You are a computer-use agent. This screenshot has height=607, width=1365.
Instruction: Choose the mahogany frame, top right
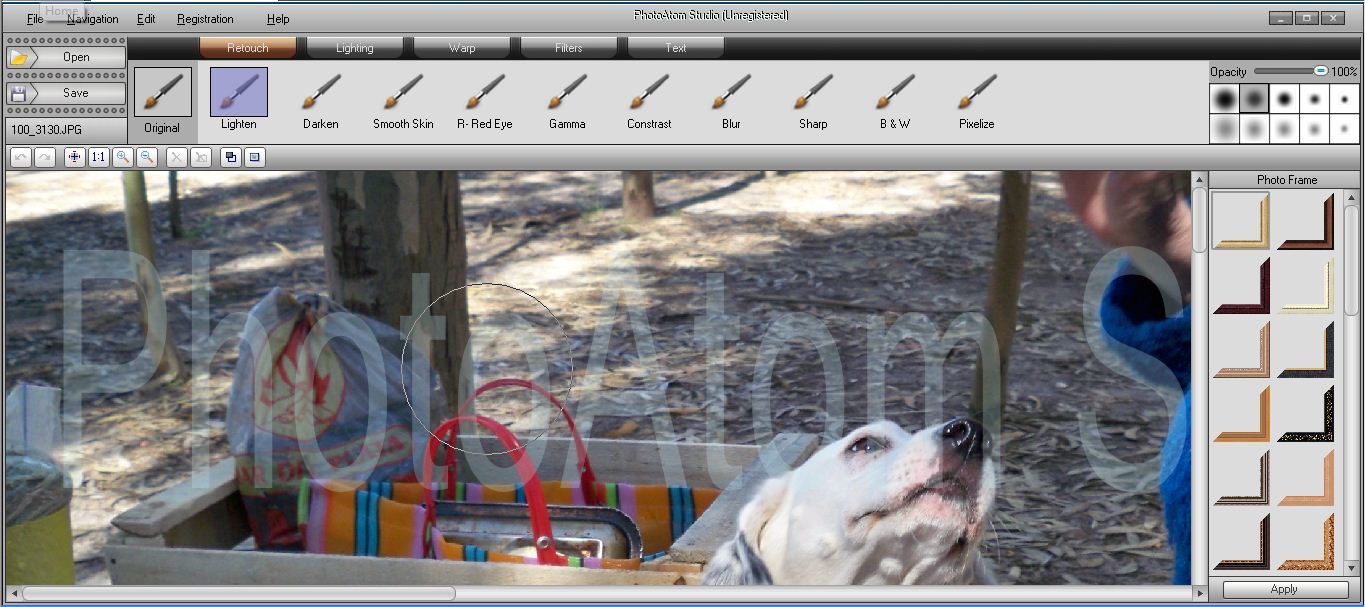[x=1306, y=221]
